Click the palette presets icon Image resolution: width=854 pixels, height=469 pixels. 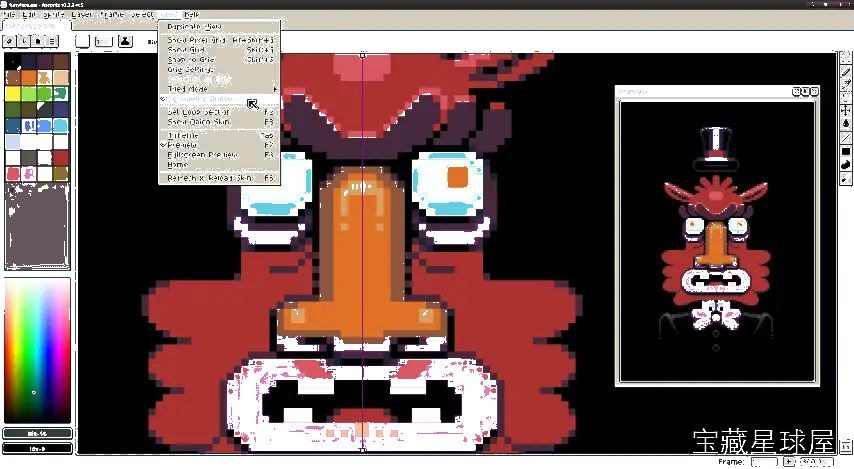[38, 41]
